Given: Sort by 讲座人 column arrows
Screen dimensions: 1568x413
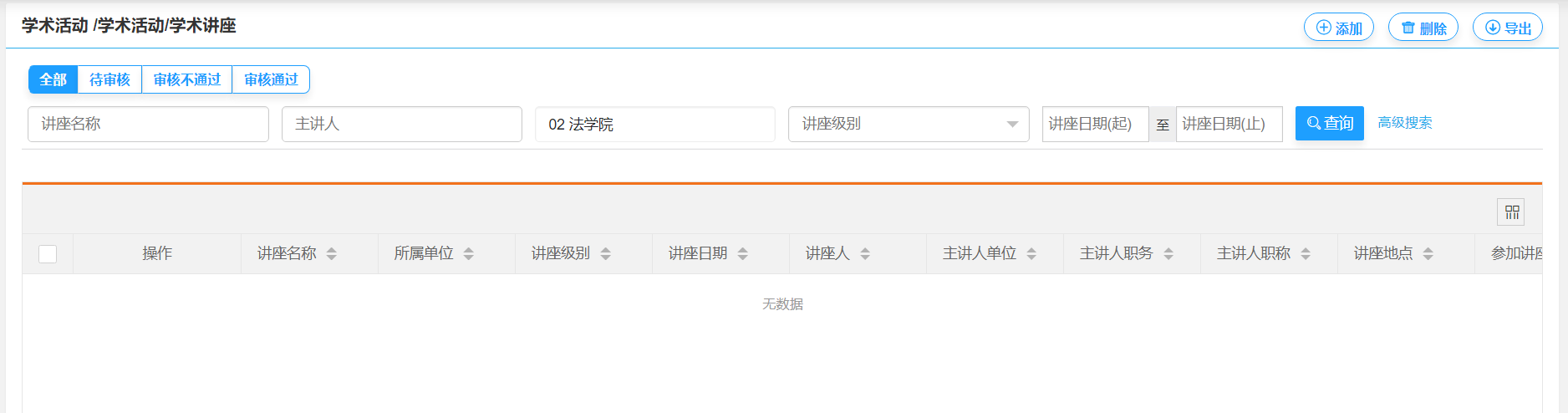Looking at the screenshot, I should [865, 253].
